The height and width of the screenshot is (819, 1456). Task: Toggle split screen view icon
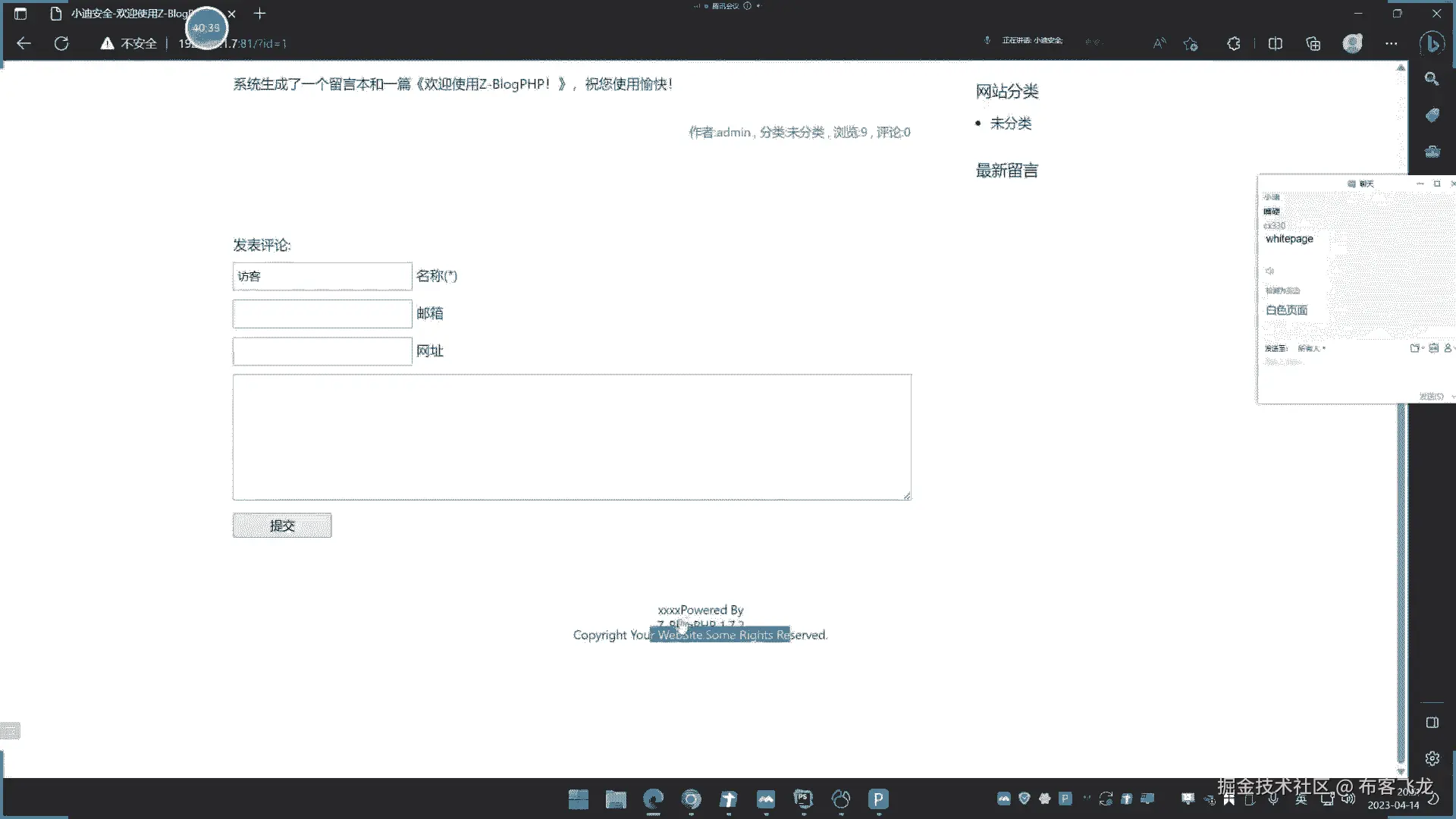1276,43
